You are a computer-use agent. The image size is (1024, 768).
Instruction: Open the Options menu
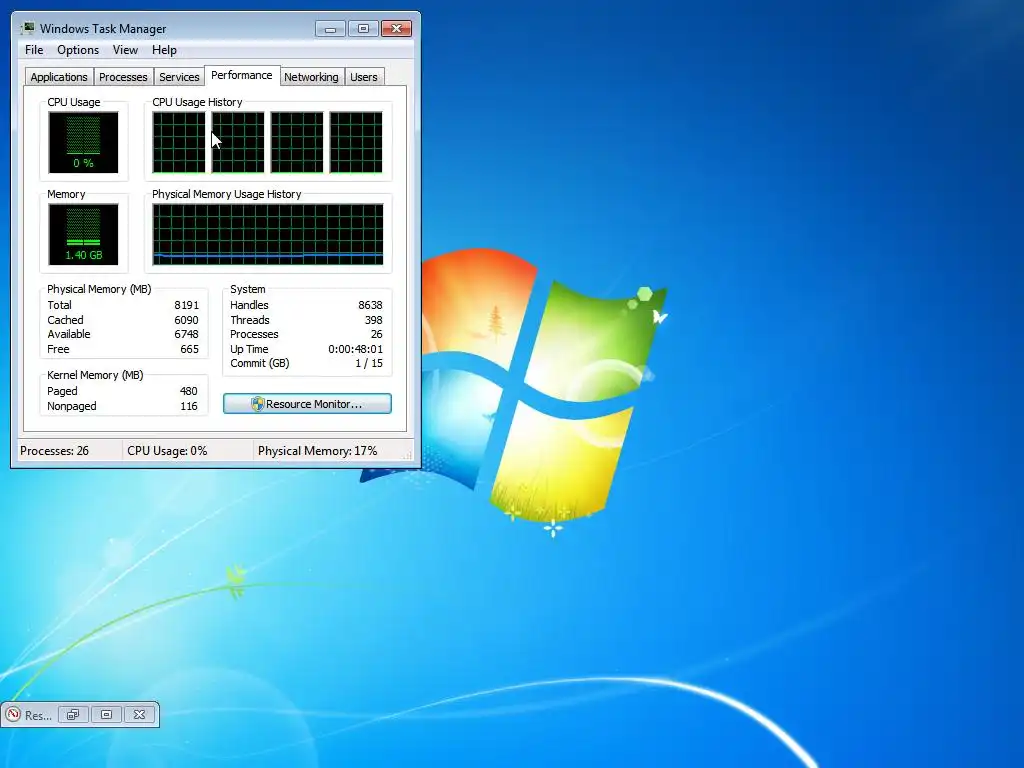pos(78,50)
